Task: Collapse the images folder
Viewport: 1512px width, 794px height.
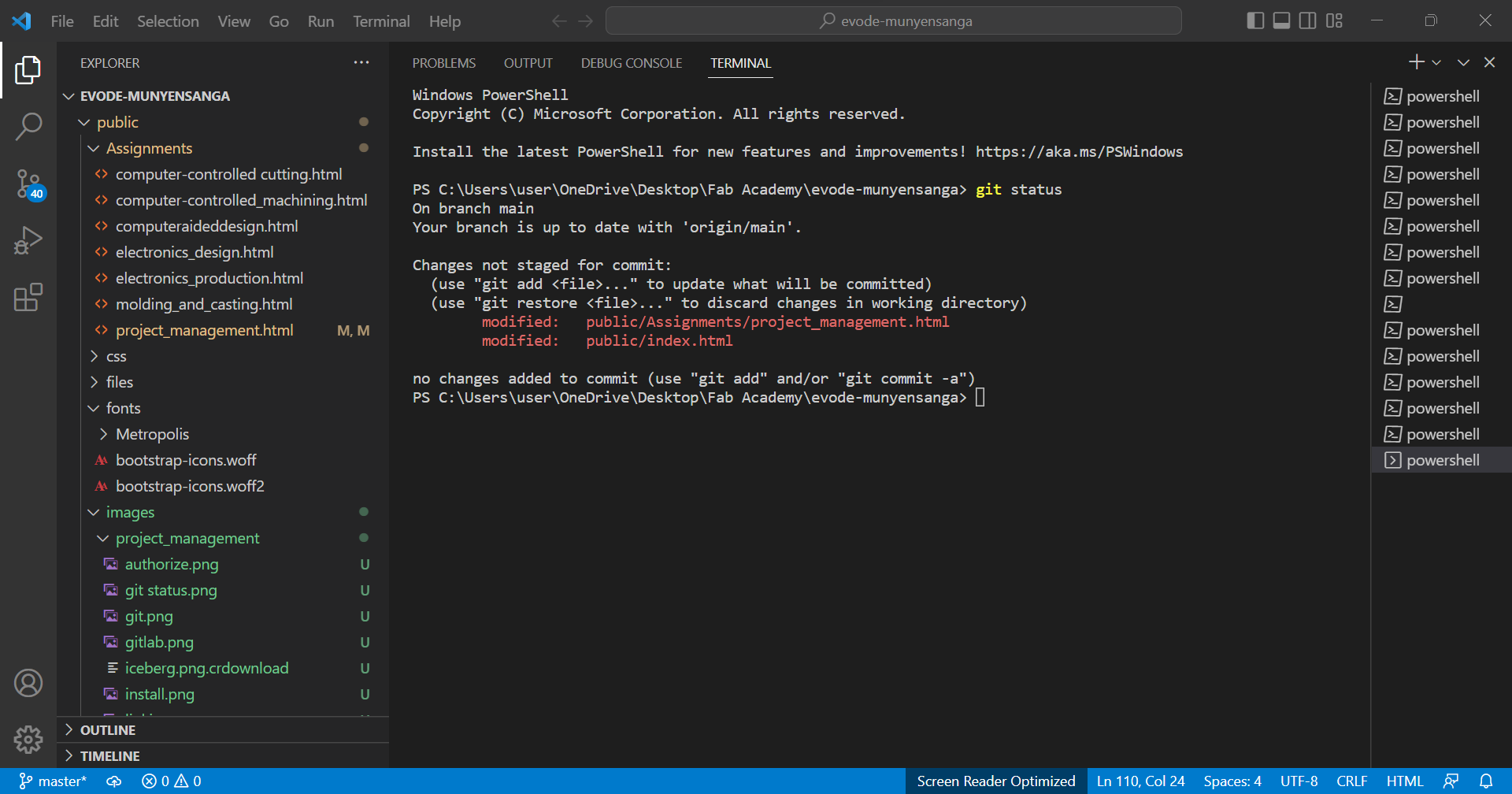Action: point(223,512)
